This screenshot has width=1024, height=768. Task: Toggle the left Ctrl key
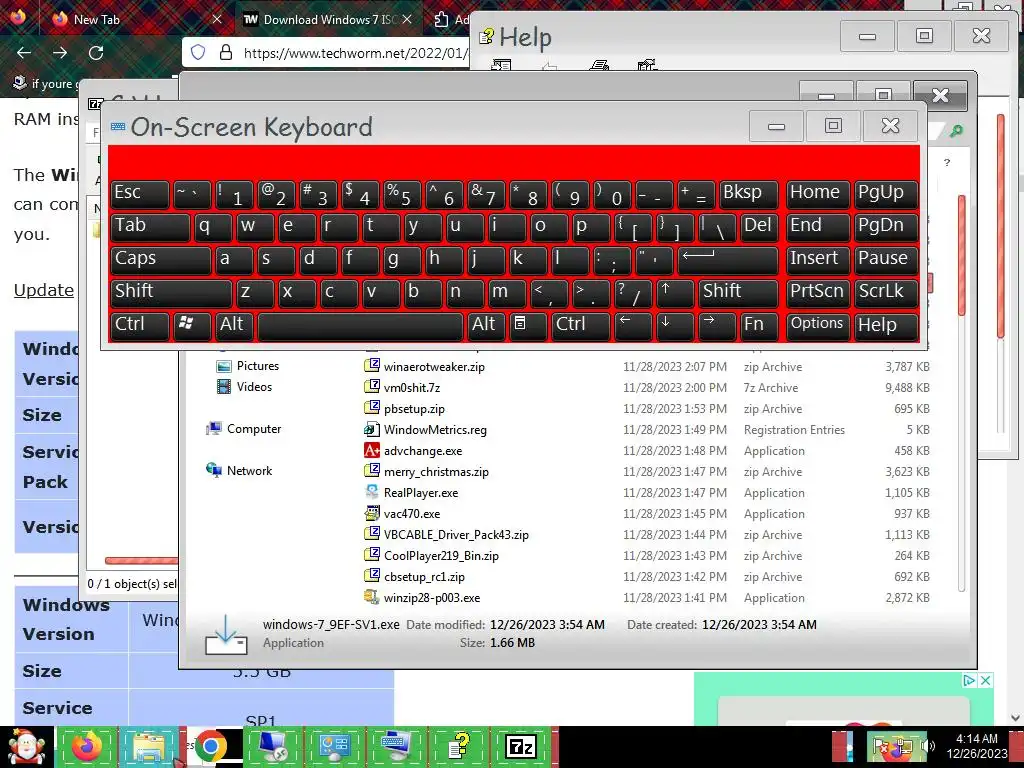(140, 327)
